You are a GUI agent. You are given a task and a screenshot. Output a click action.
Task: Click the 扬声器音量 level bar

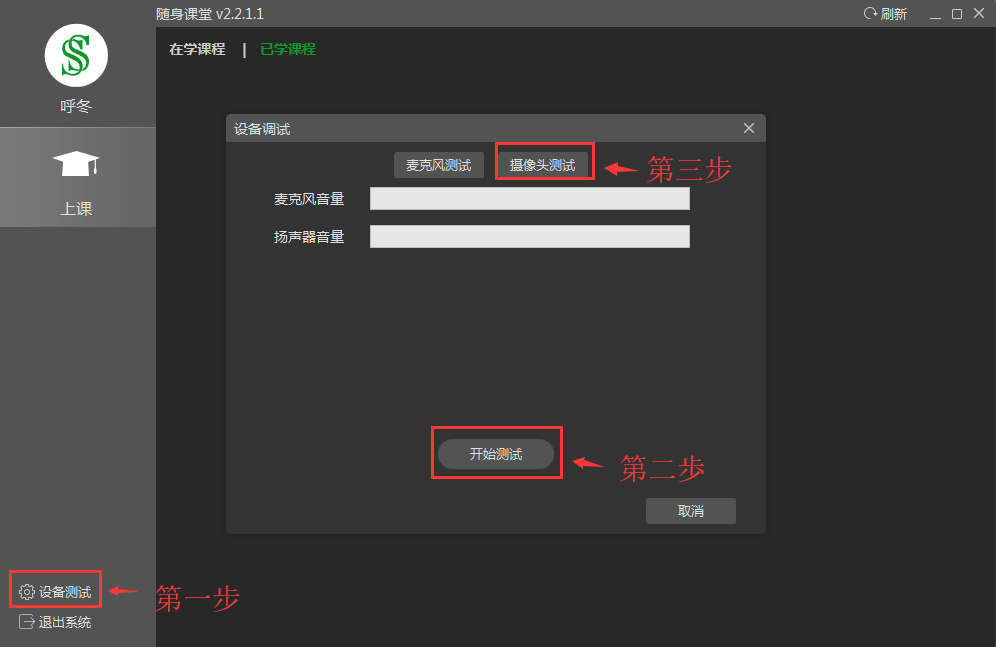(529, 236)
